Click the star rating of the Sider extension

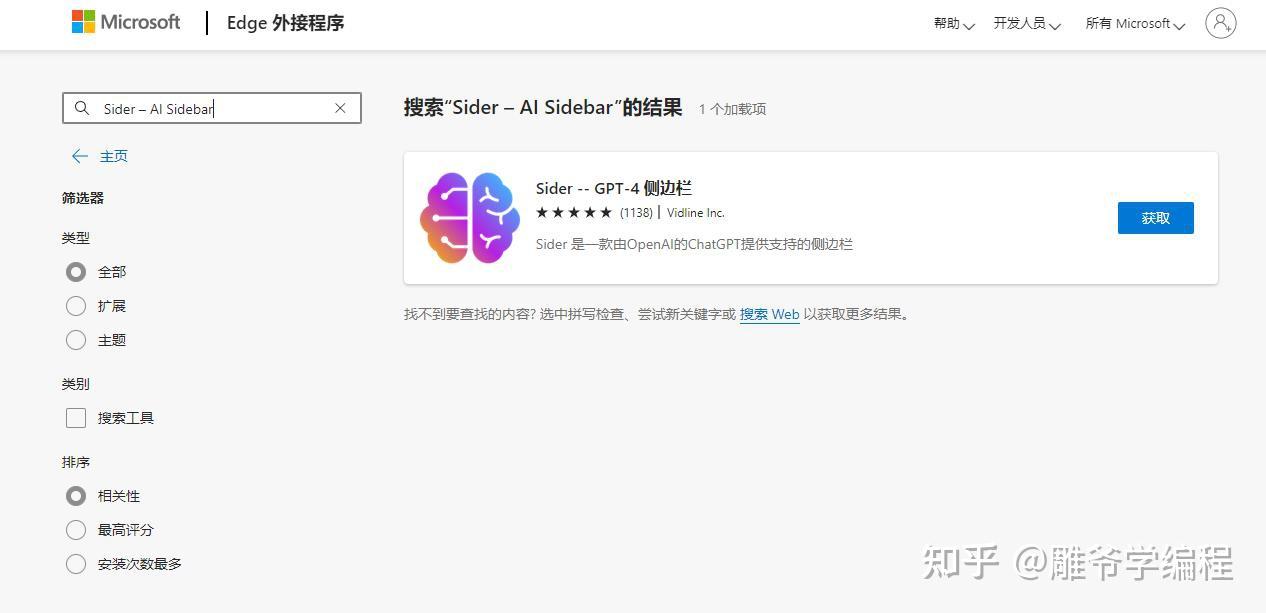[x=574, y=212]
